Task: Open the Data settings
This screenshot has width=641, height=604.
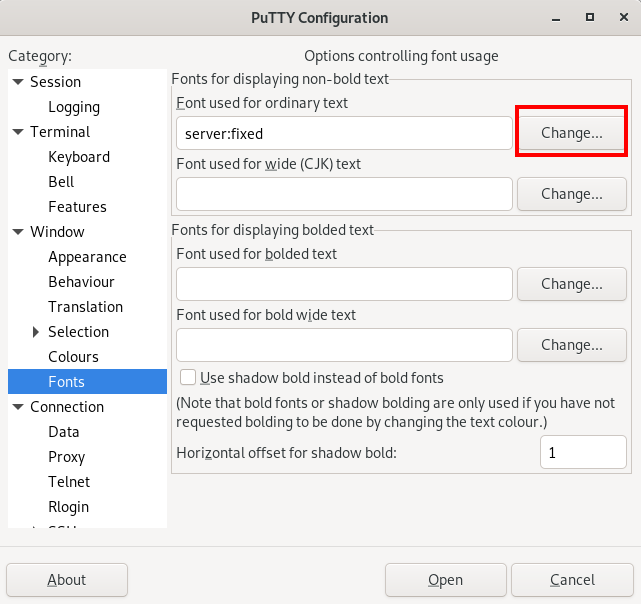Action: (x=63, y=432)
